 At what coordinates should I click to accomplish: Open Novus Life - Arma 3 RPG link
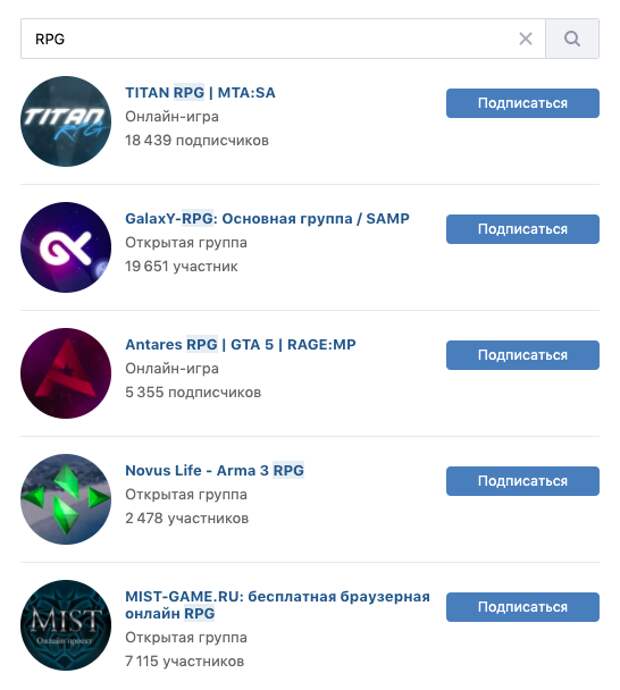pos(214,470)
